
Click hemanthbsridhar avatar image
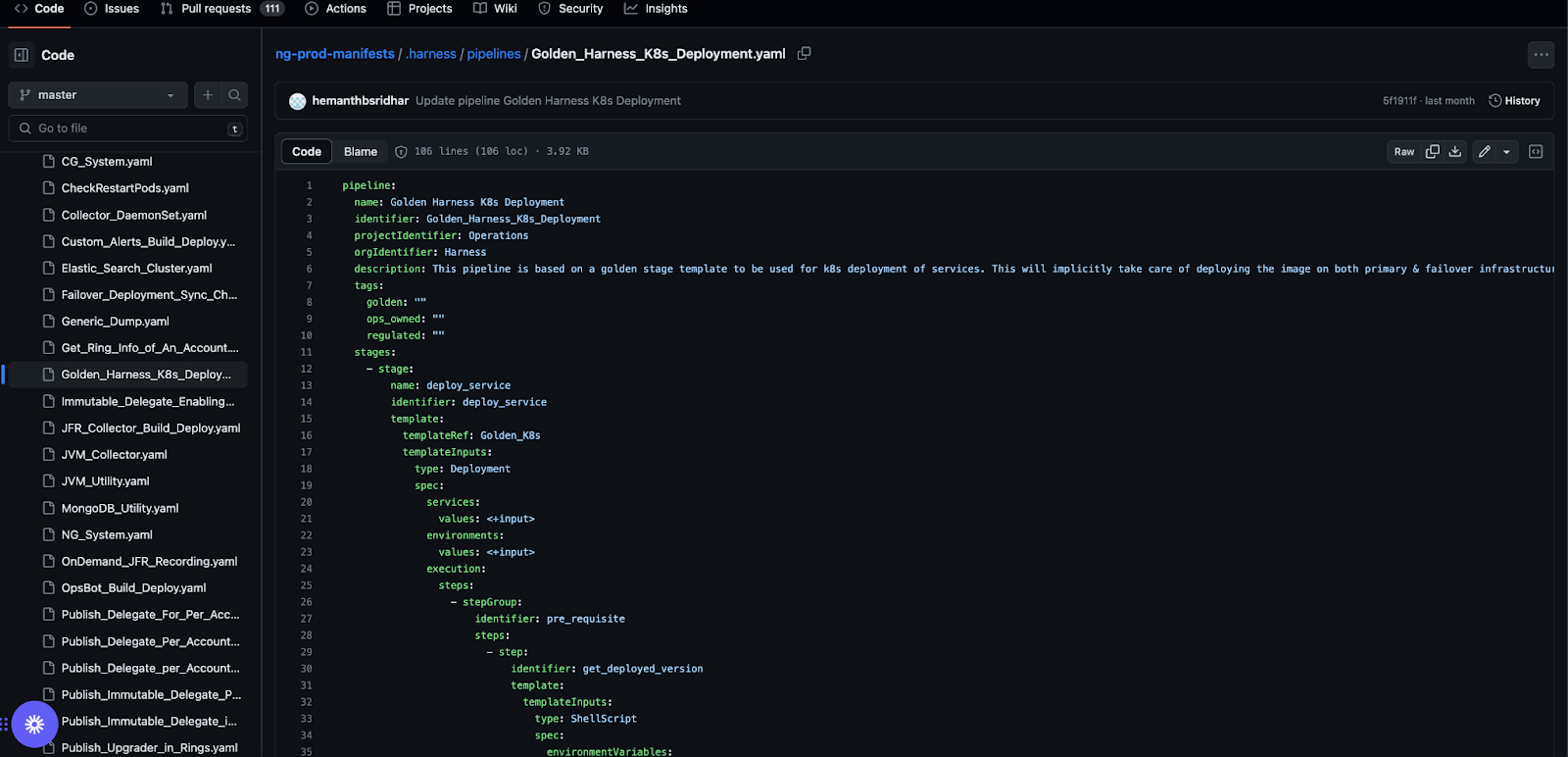click(x=298, y=101)
